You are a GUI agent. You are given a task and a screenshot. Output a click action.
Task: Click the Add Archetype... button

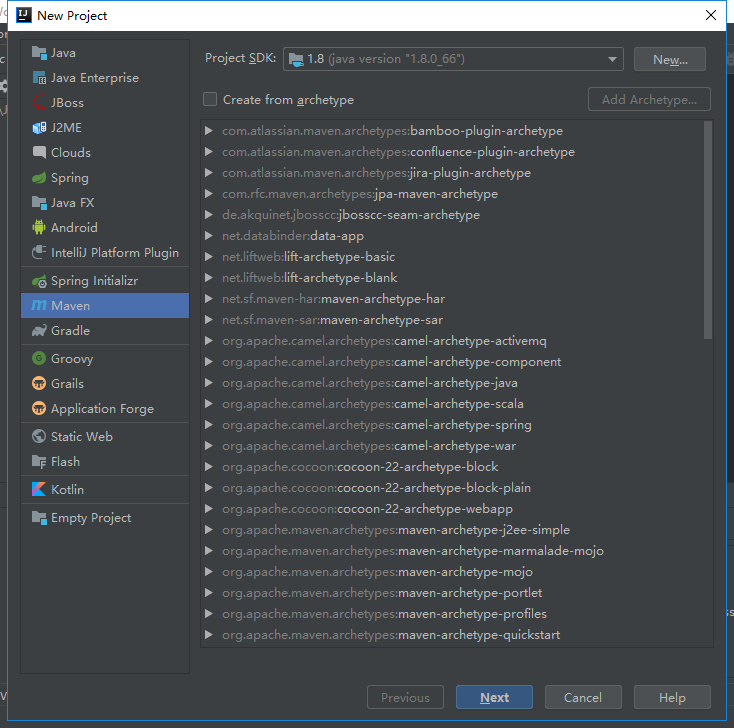click(649, 99)
